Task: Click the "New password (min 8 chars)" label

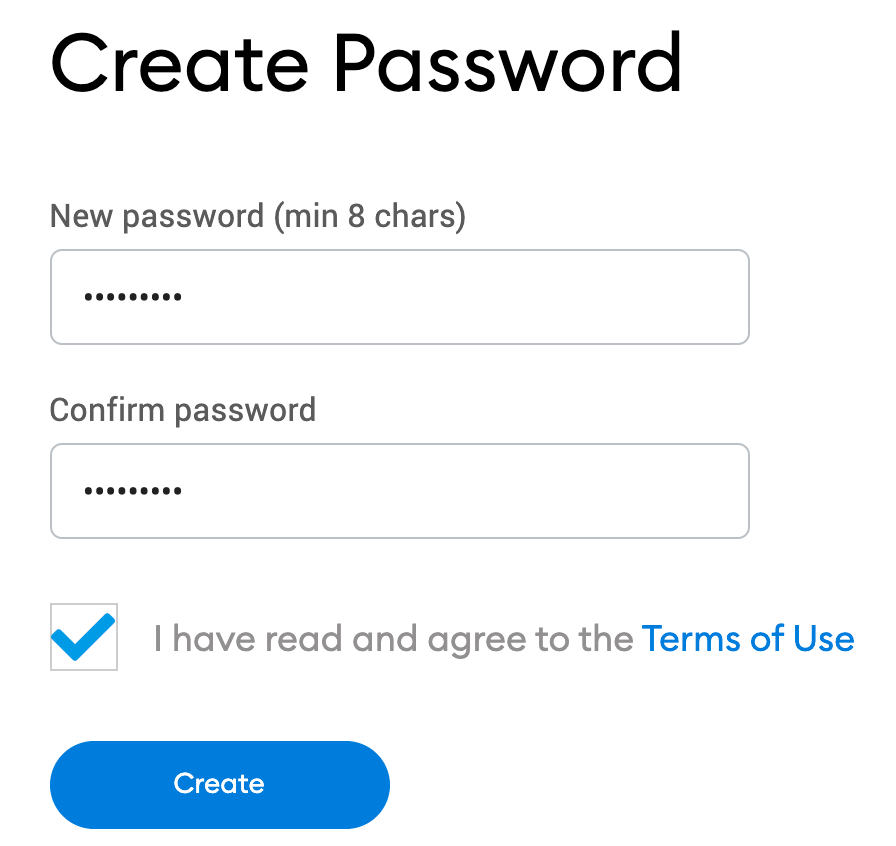Action: tap(258, 215)
